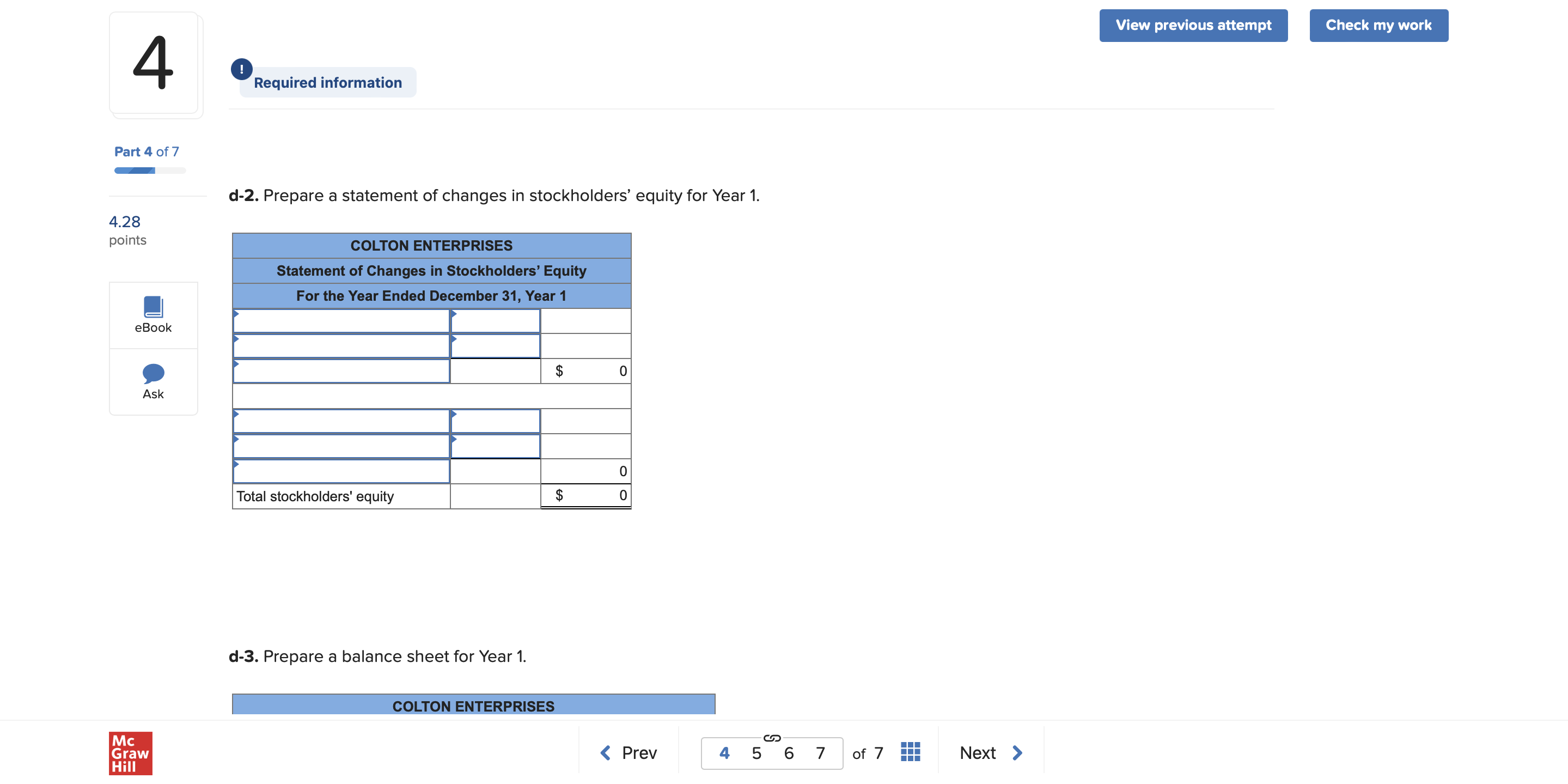Jump to question part 5
The height and width of the screenshot is (784, 1568).
coord(756,753)
